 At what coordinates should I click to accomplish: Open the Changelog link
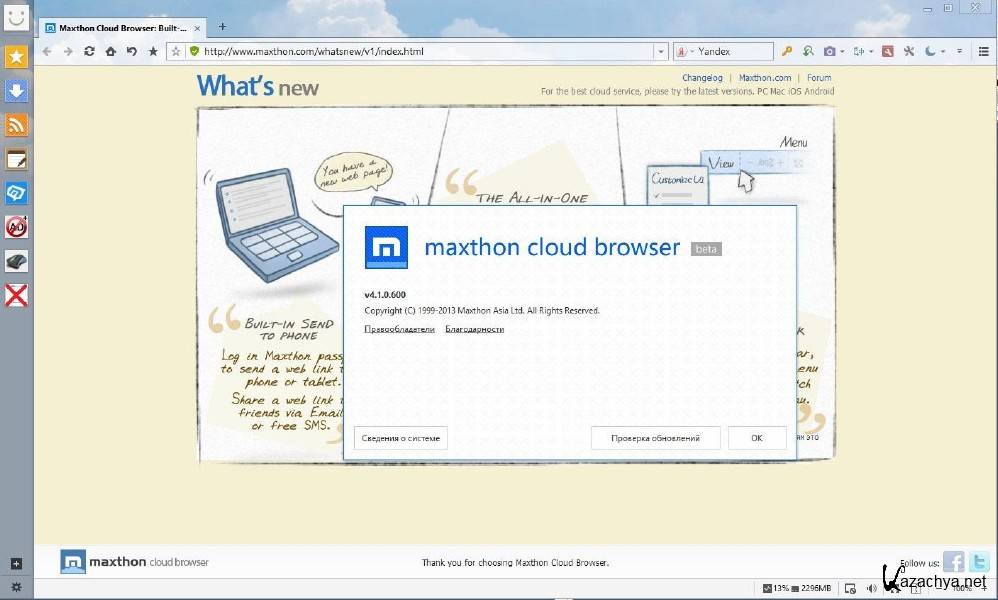pos(702,78)
